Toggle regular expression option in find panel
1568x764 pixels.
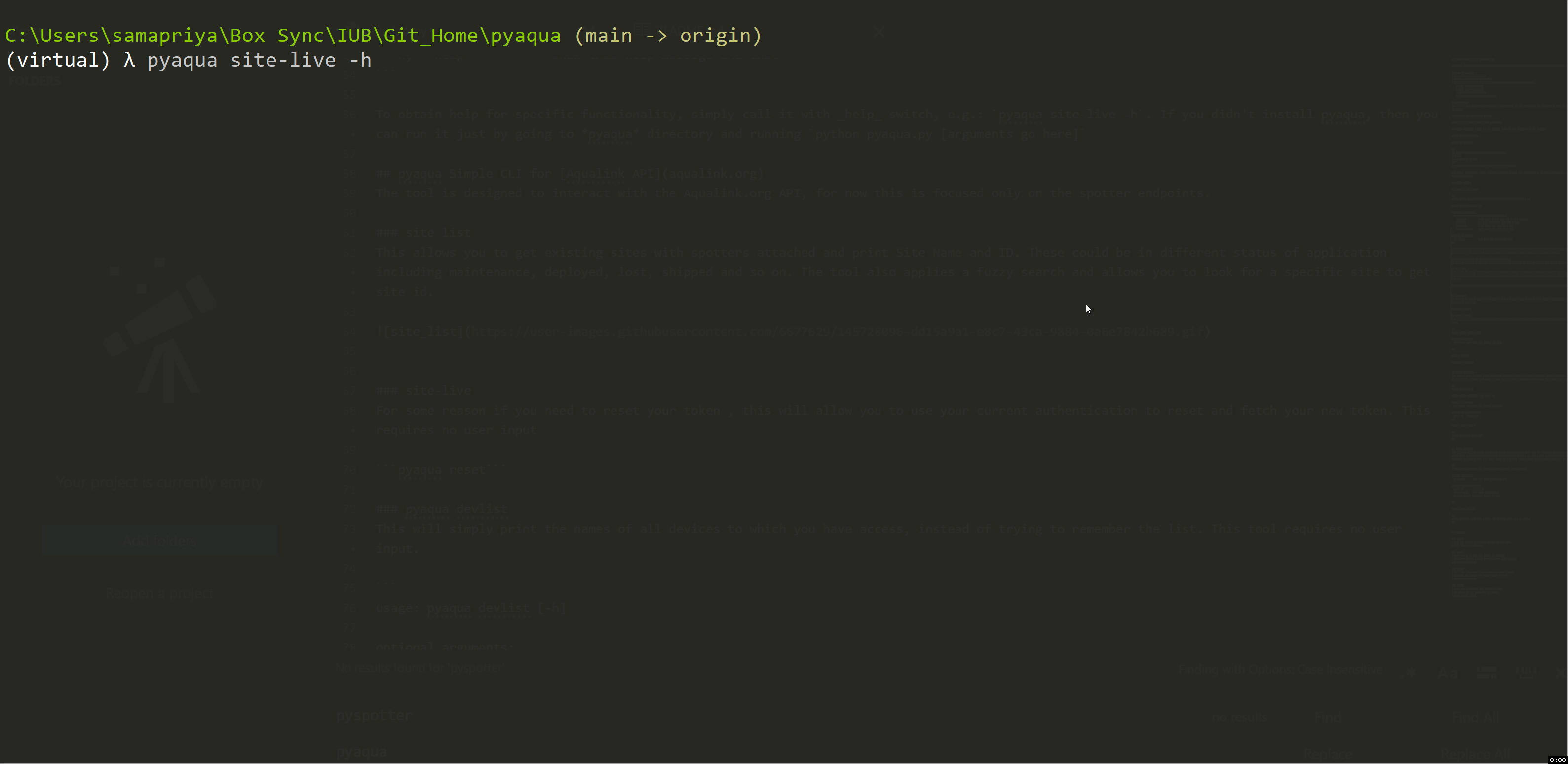pyautogui.click(x=1408, y=673)
